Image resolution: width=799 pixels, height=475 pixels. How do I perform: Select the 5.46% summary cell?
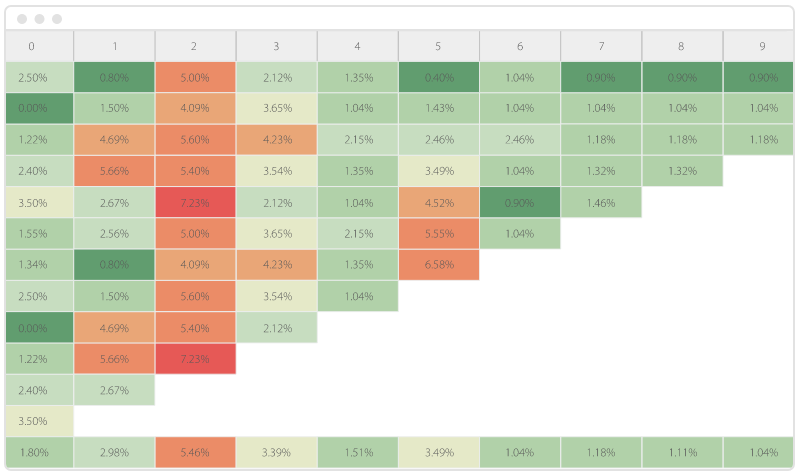(195, 452)
